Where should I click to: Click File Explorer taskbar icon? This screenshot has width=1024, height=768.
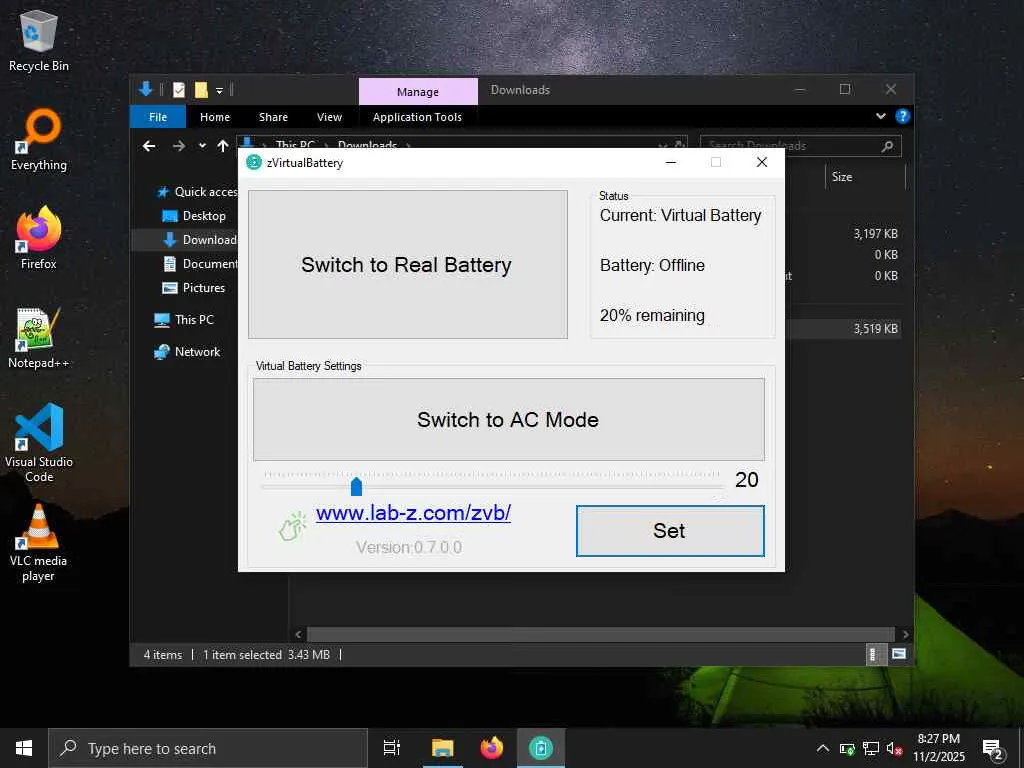442,748
